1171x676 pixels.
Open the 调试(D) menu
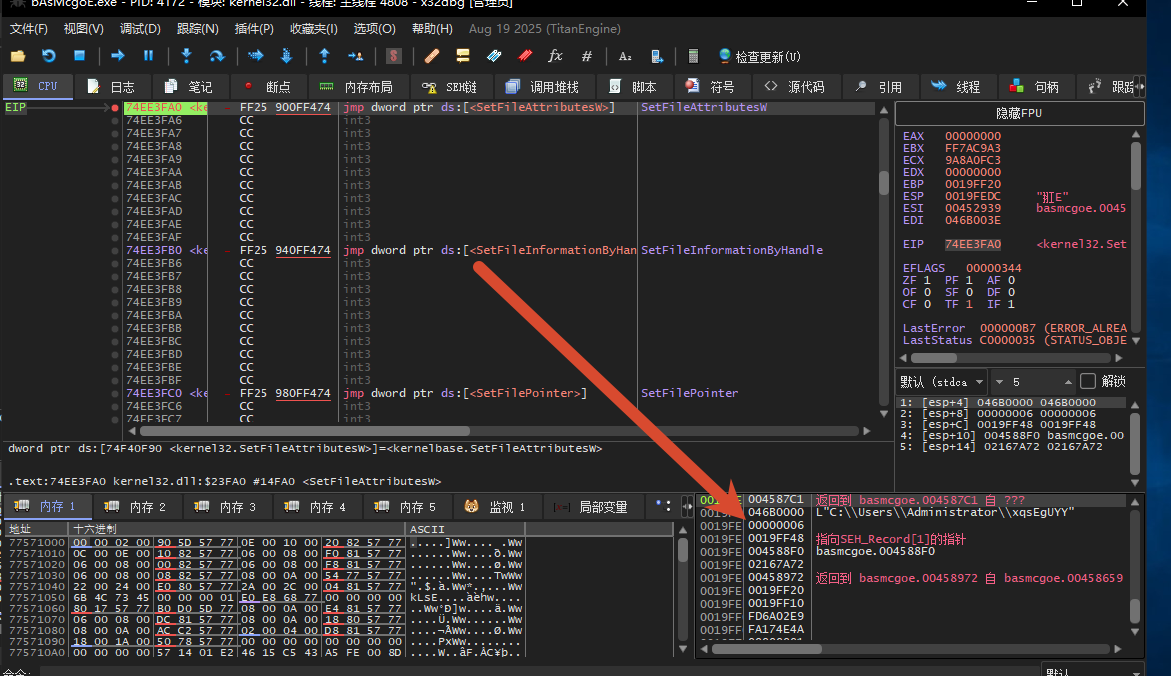tap(140, 28)
